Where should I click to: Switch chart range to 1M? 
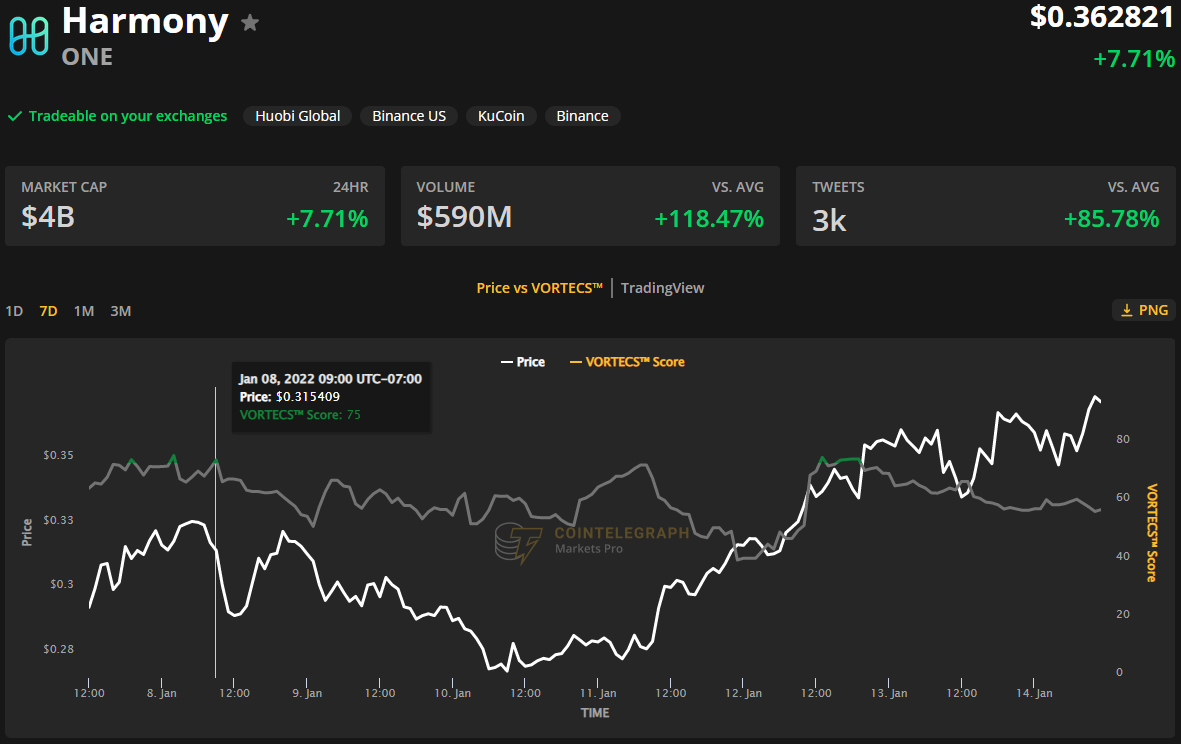coord(84,311)
